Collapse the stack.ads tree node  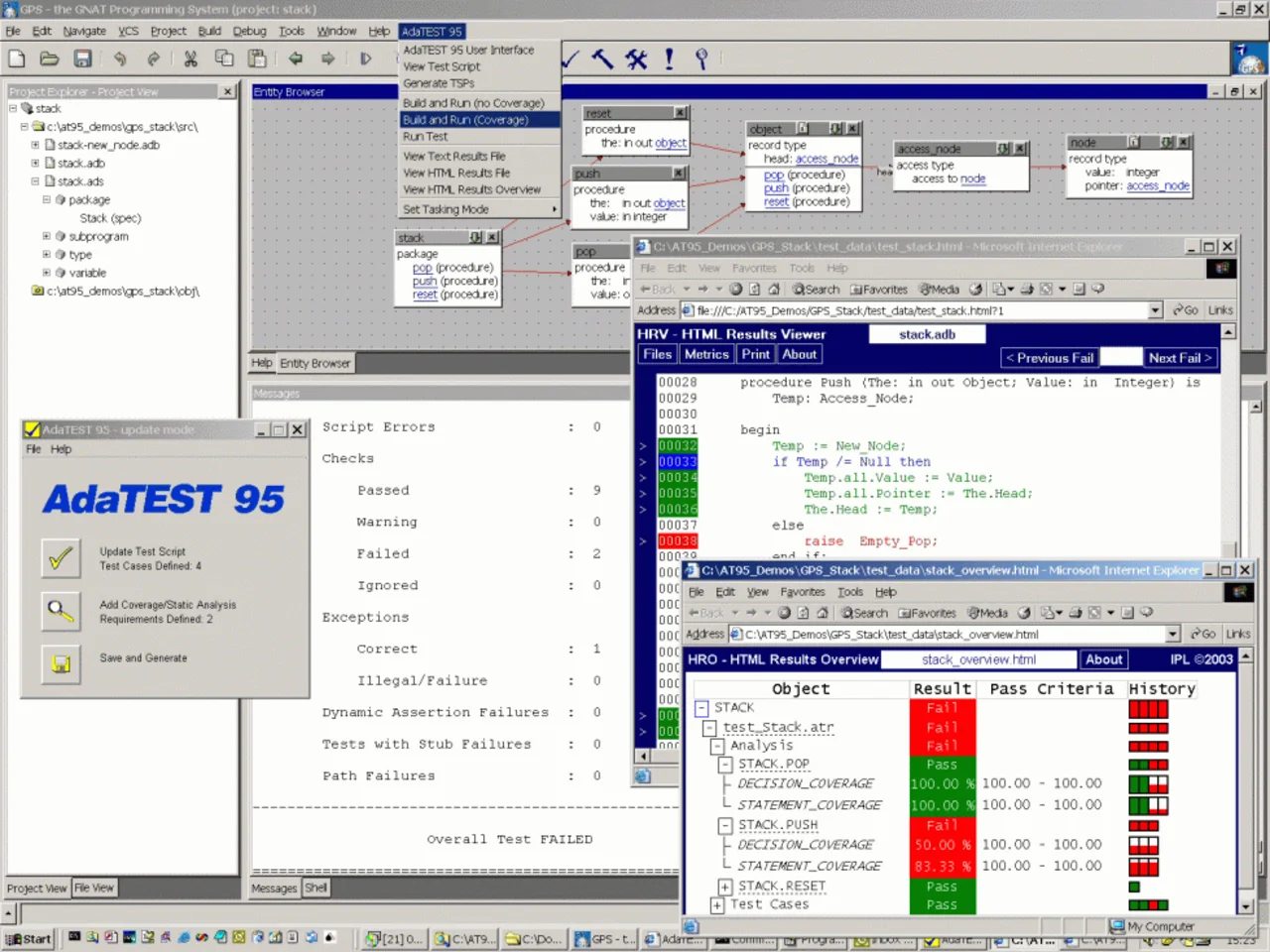point(35,181)
